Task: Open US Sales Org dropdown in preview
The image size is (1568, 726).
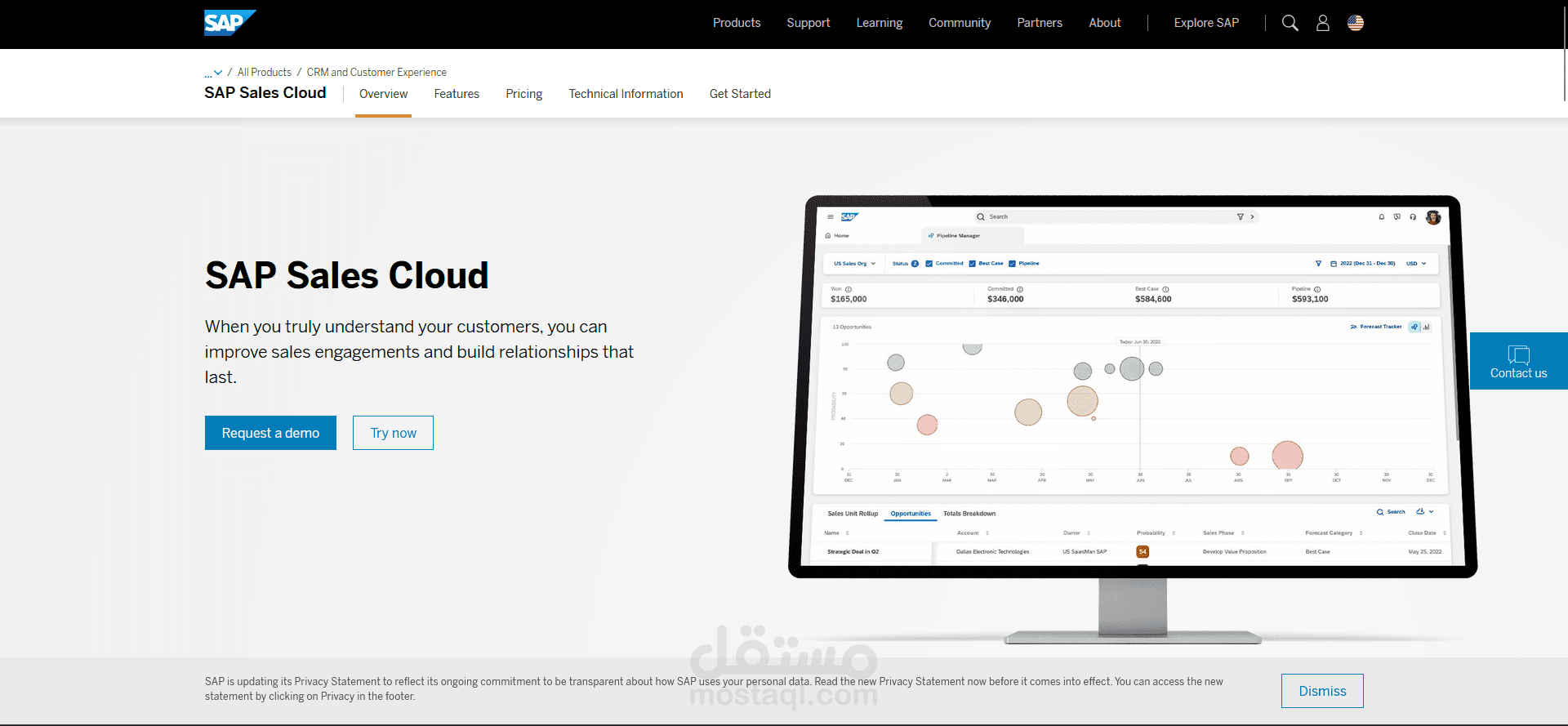Action: coord(854,264)
